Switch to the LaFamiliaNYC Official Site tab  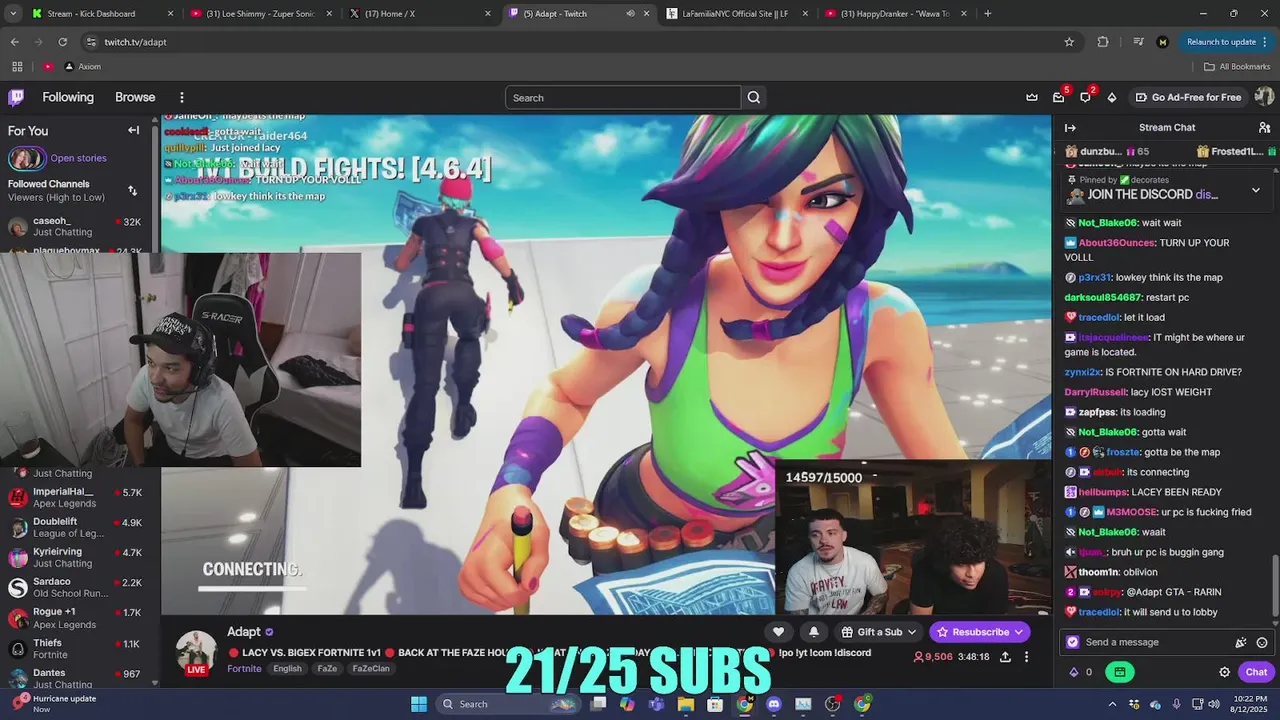pyautogui.click(x=736, y=14)
